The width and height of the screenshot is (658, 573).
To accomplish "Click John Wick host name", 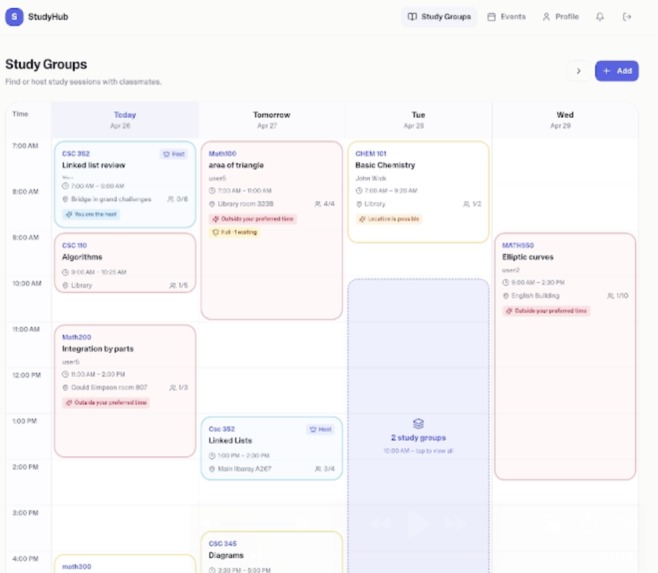I will click(x=371, y=178).
